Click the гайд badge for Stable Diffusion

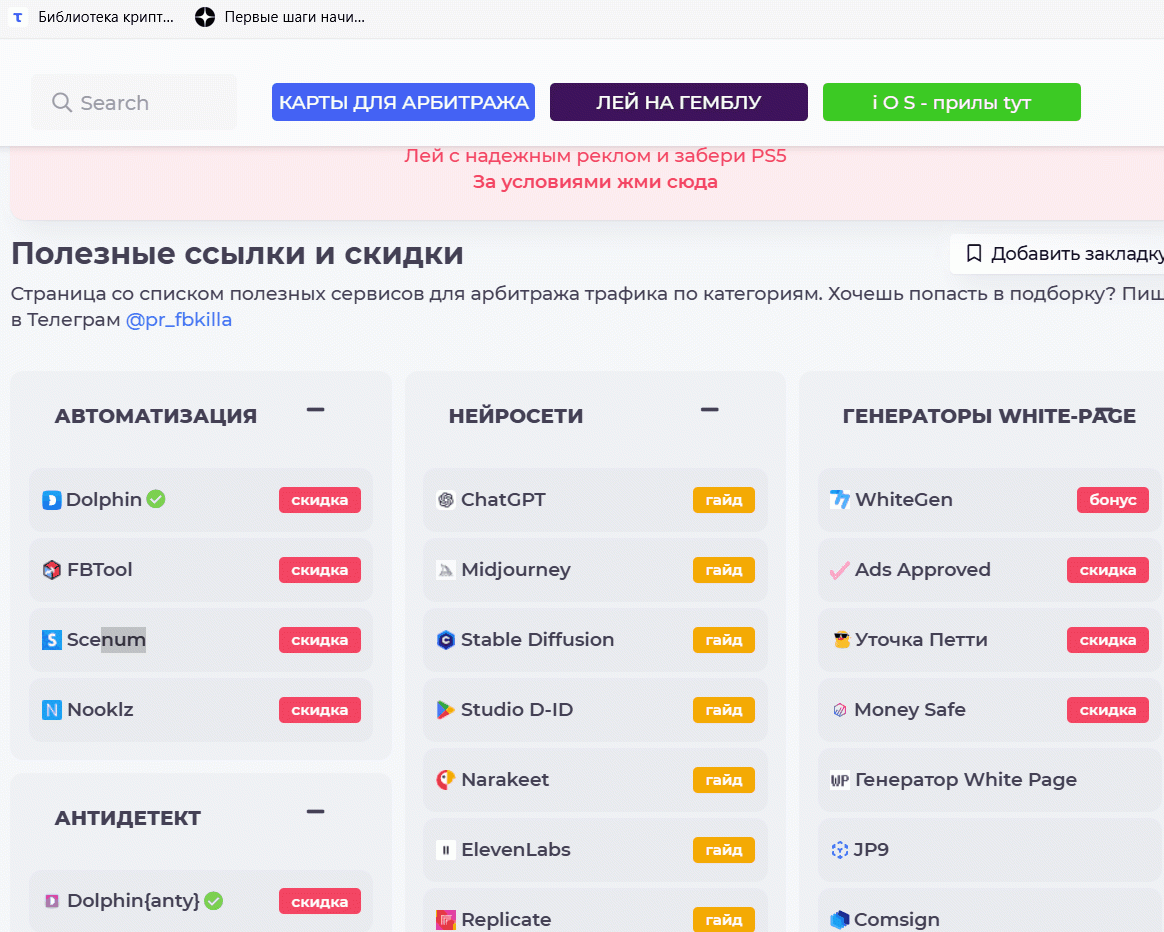pyautogui.click(x=724, y=639)
